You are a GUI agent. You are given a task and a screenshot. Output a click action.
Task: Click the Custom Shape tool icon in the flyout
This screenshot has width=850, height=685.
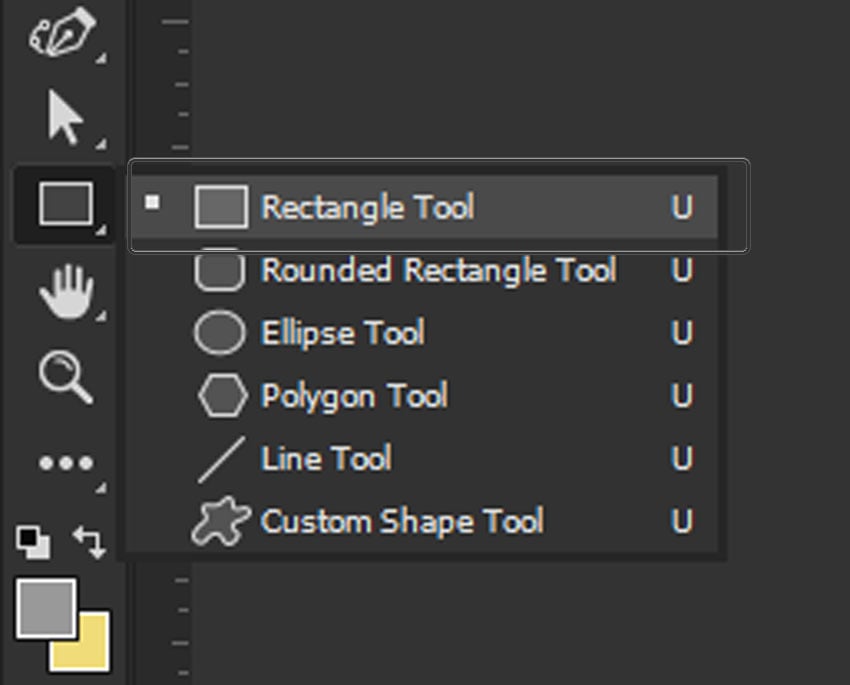220,521
